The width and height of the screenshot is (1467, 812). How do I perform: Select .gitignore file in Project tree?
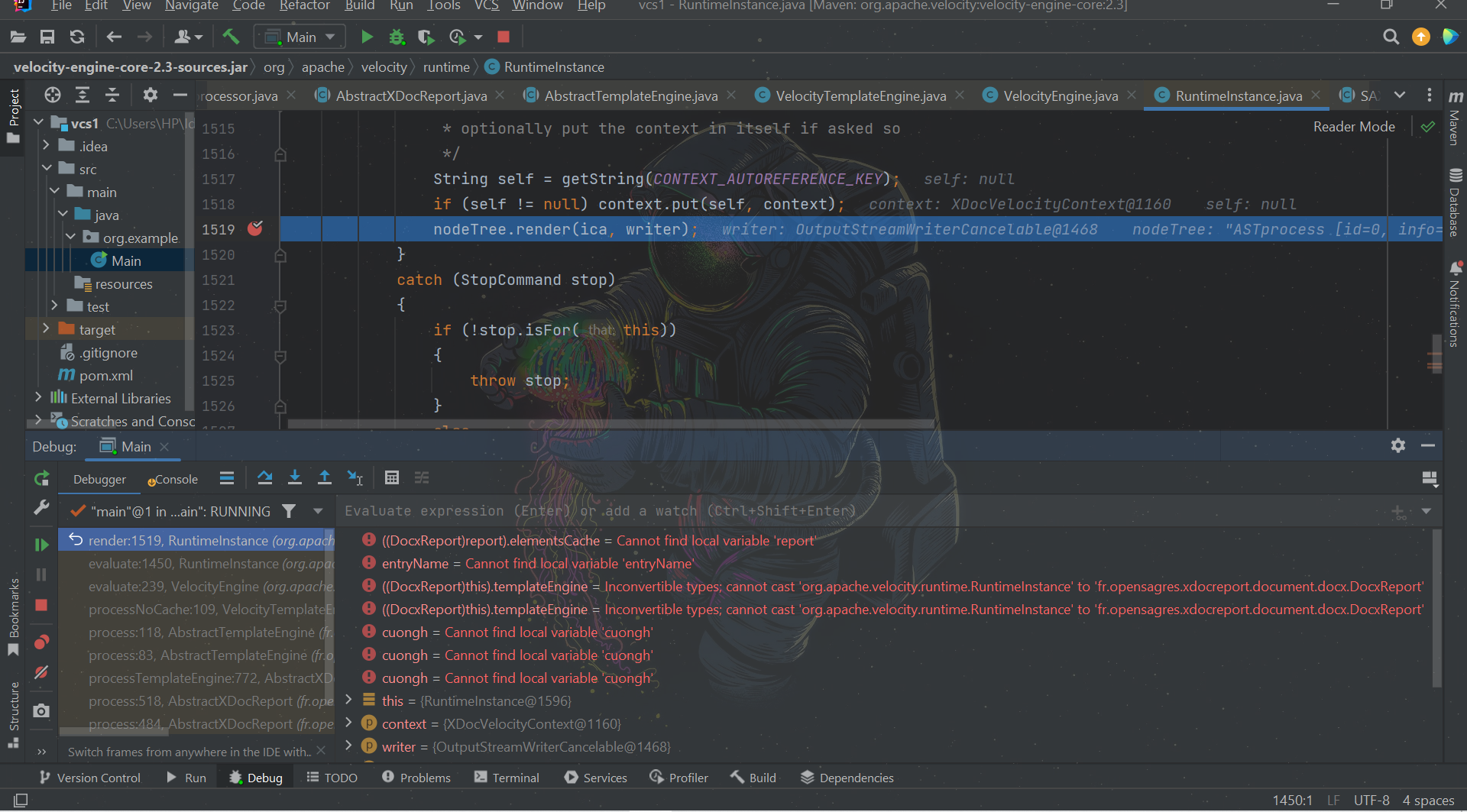coord(108,352)
